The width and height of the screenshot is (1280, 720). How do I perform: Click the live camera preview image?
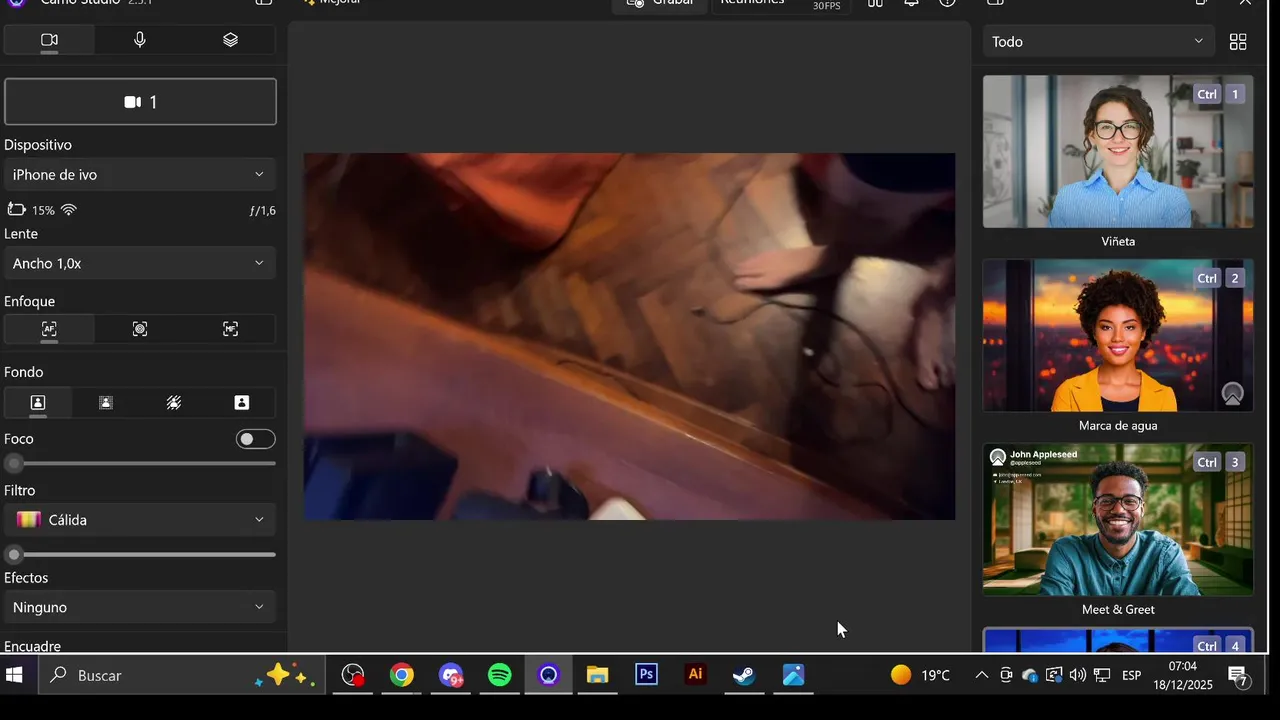pos(629,336)
